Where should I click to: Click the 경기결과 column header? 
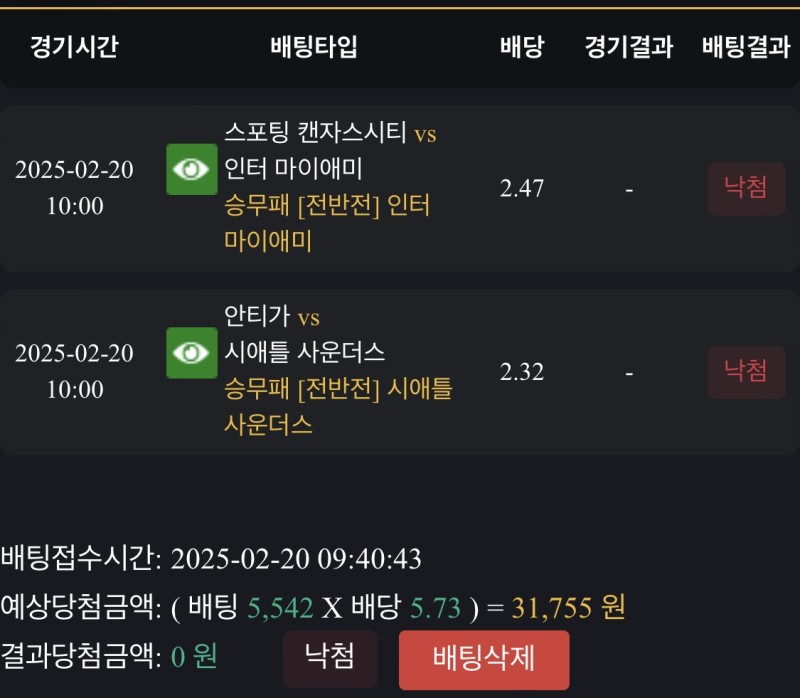(628, 47)
